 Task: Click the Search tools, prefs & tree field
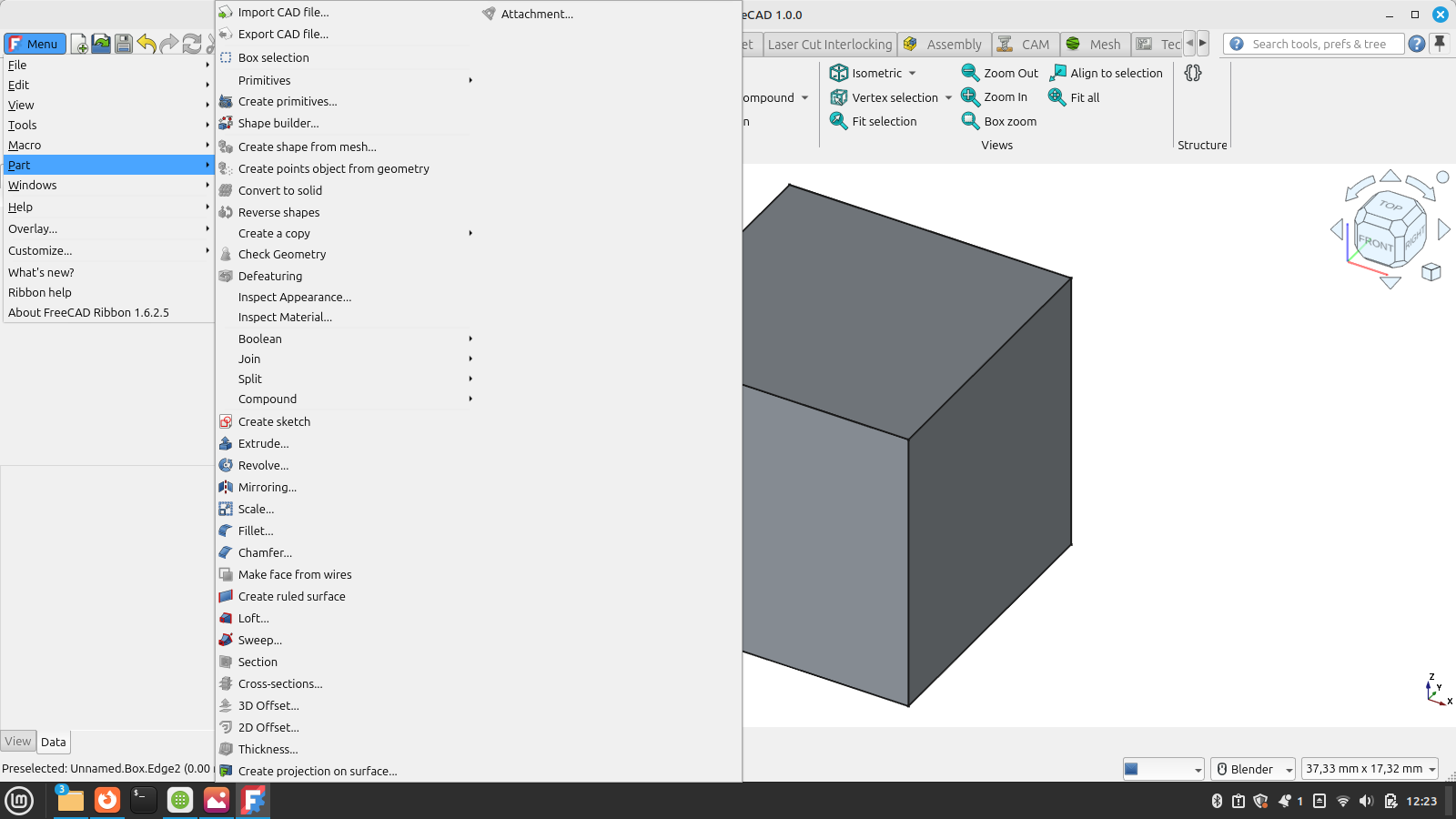click(x=1313, y=44)
